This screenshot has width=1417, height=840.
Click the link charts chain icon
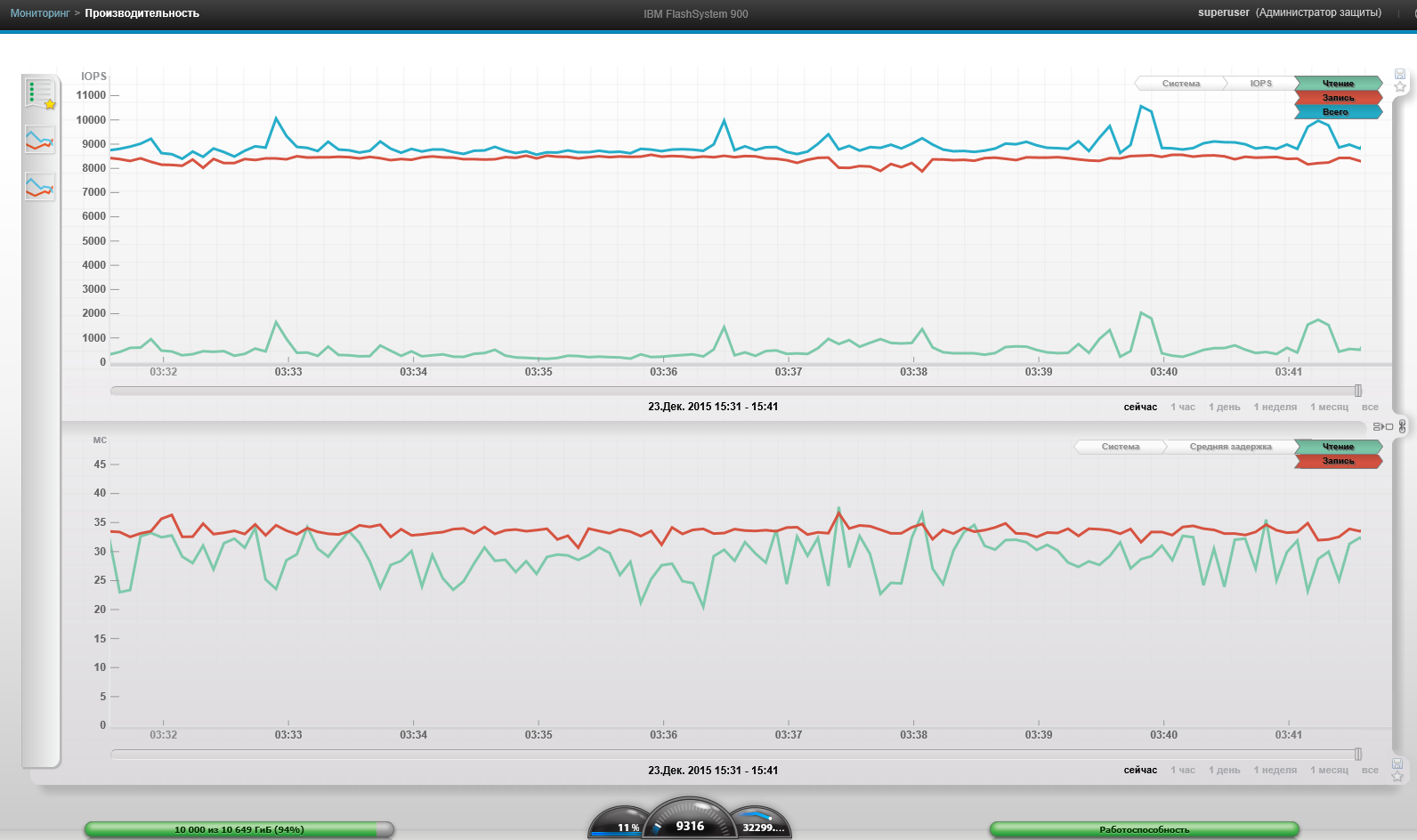click(x=1402, y=426)
